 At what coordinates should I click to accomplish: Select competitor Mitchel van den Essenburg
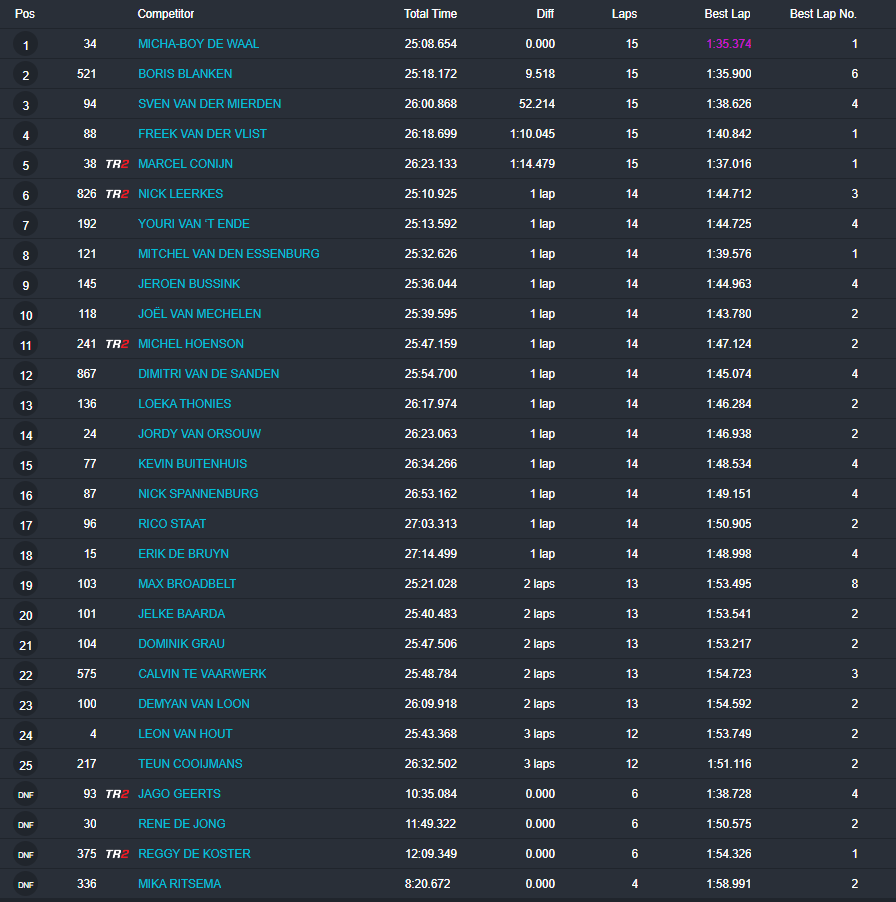pyautogui.click(x=228, y=254)
